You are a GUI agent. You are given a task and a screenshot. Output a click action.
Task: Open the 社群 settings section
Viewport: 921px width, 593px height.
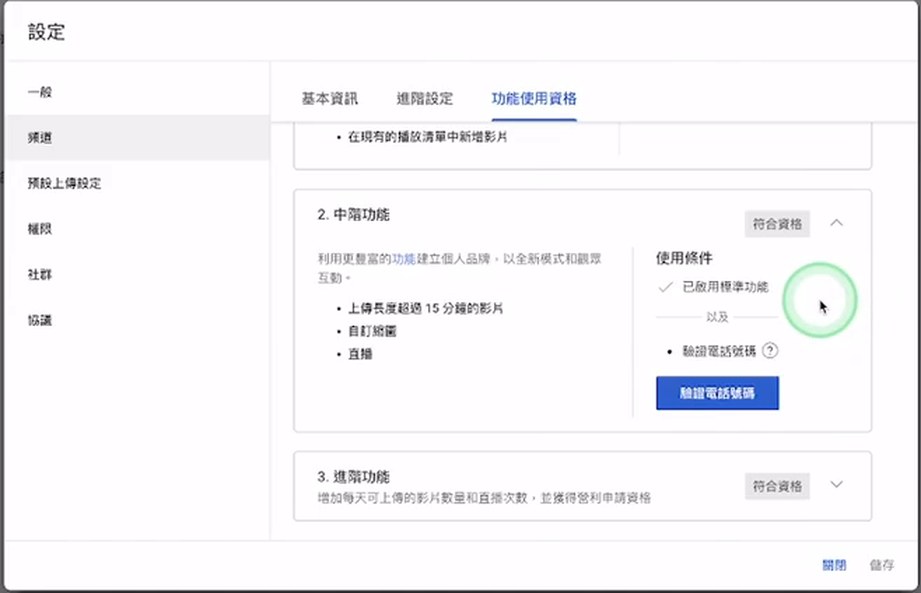pyautogui.click(x=40, y=274)
